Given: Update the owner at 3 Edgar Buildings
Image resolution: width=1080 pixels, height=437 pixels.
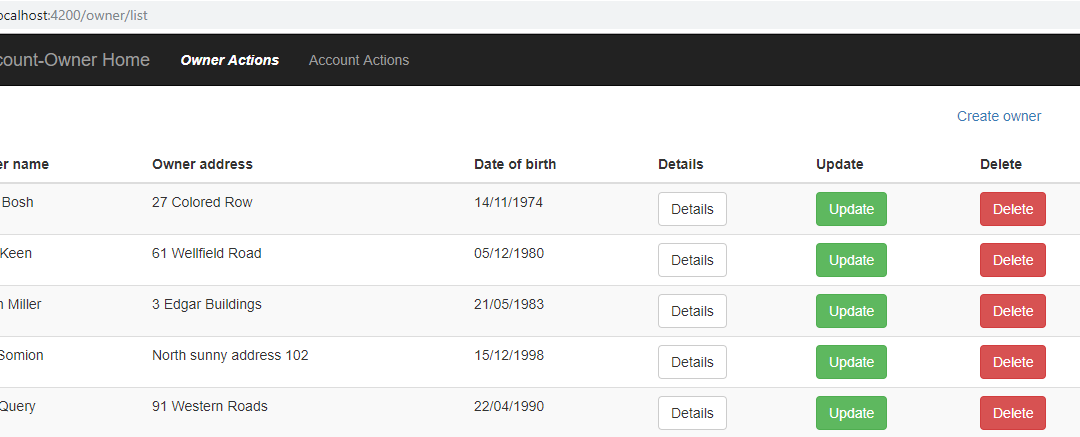Looking at the screenshot, I should 851,311.
